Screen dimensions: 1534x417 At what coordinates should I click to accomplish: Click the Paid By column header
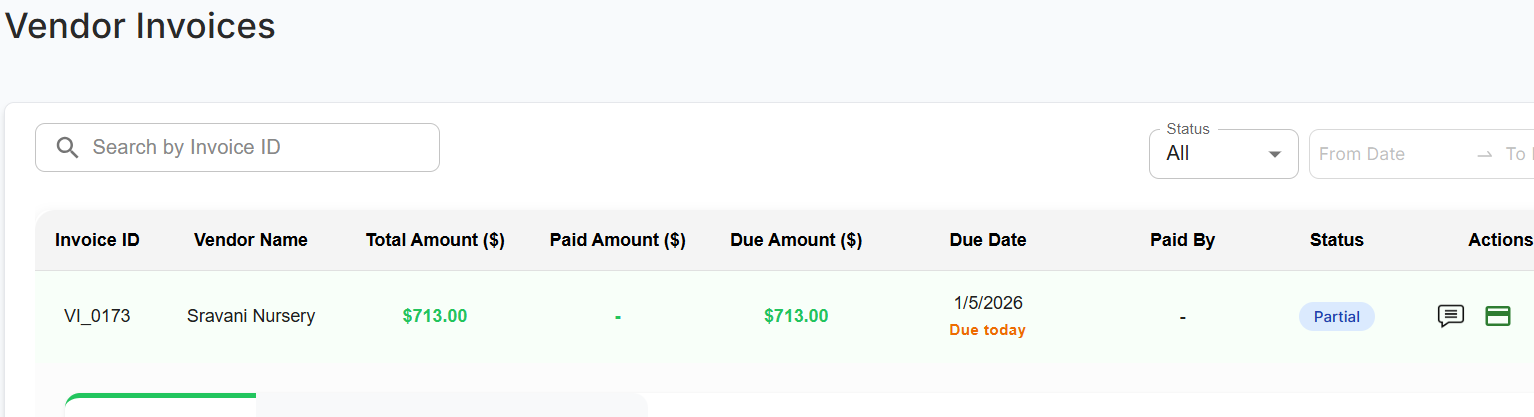coord(1182,240)
